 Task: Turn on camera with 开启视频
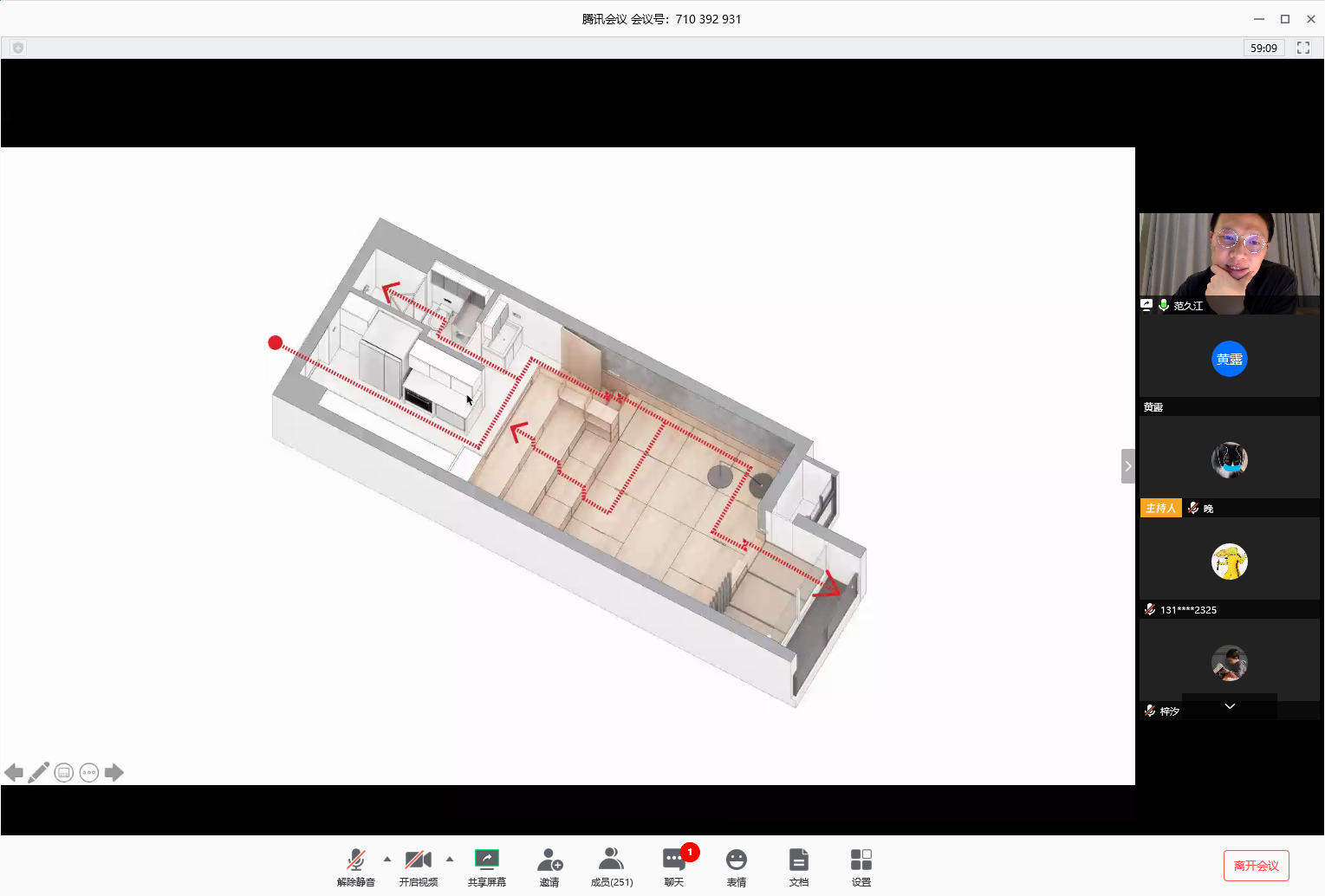coord(418,866)
